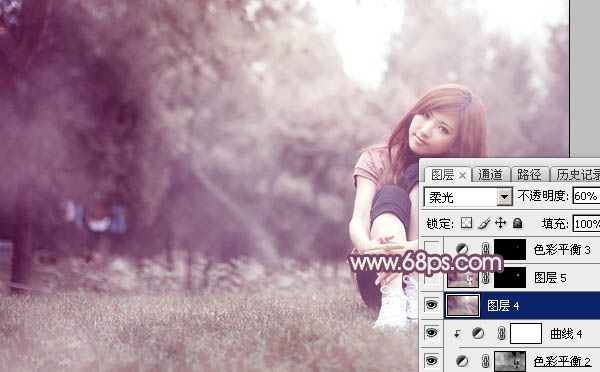Select the black mask of 色彩平衡 3
Image resolution: width=600 pixels, height=372 pixels.
[510, 250]
